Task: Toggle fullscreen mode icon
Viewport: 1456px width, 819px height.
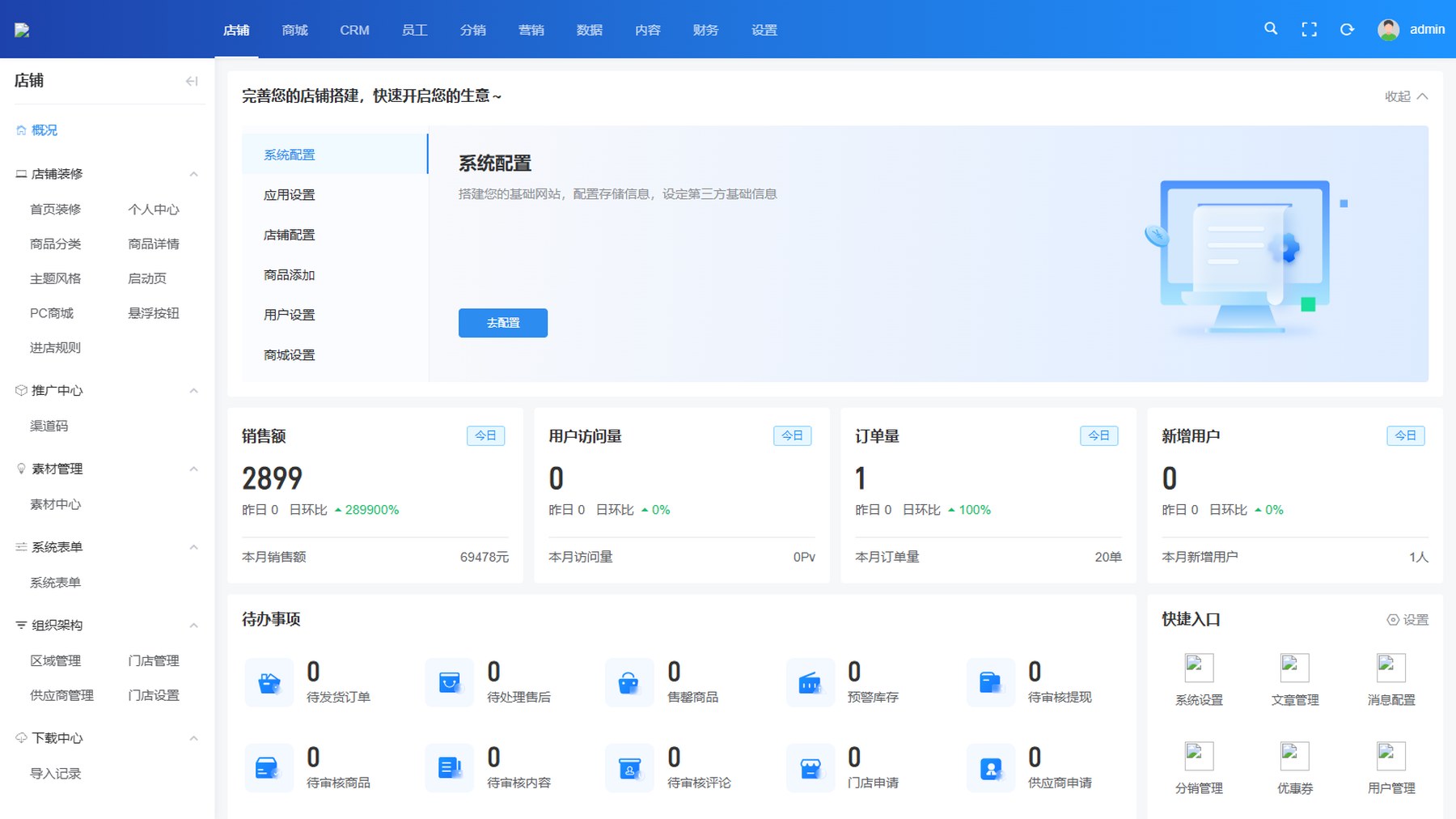Action: pyautogui.click(x=1309, y=29)
